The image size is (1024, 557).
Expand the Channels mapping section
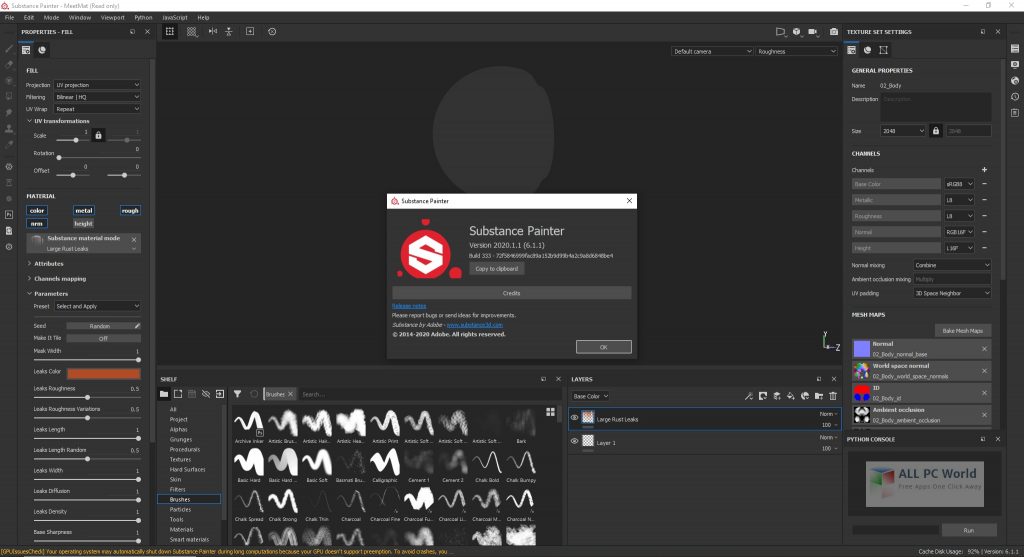coord(56,279)
